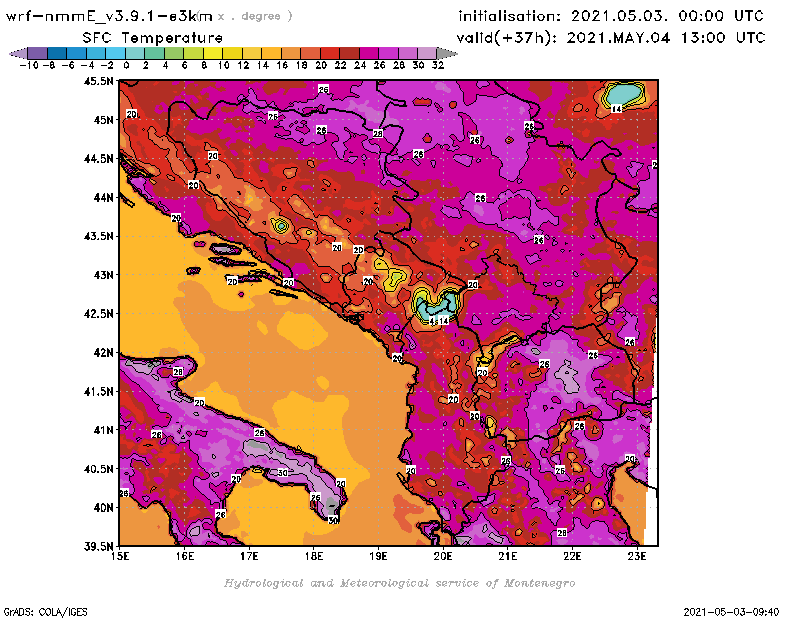The height and width of the screenshot is (618, 800).
Task: Click the '15E' longitude axis label
Action: tap(120, 556)
